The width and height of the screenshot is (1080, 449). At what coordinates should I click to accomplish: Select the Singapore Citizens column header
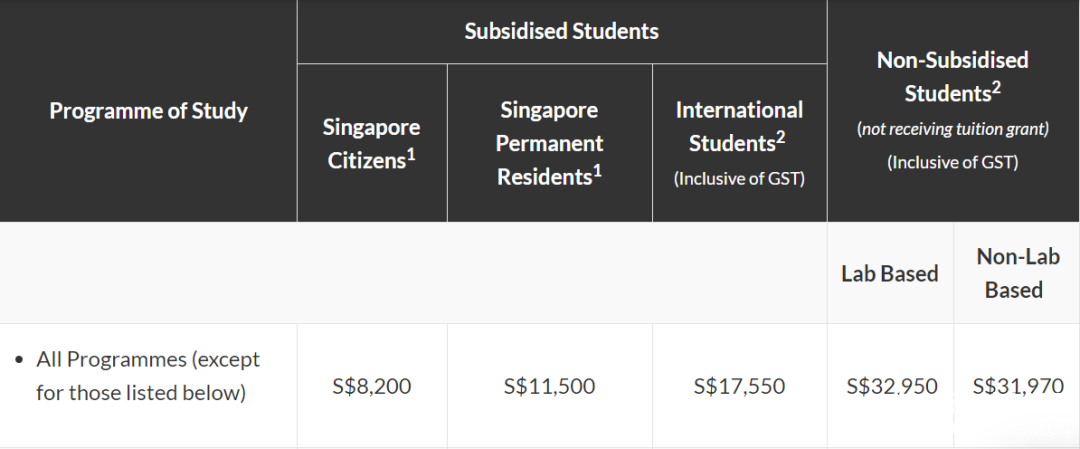click(371, 143)
